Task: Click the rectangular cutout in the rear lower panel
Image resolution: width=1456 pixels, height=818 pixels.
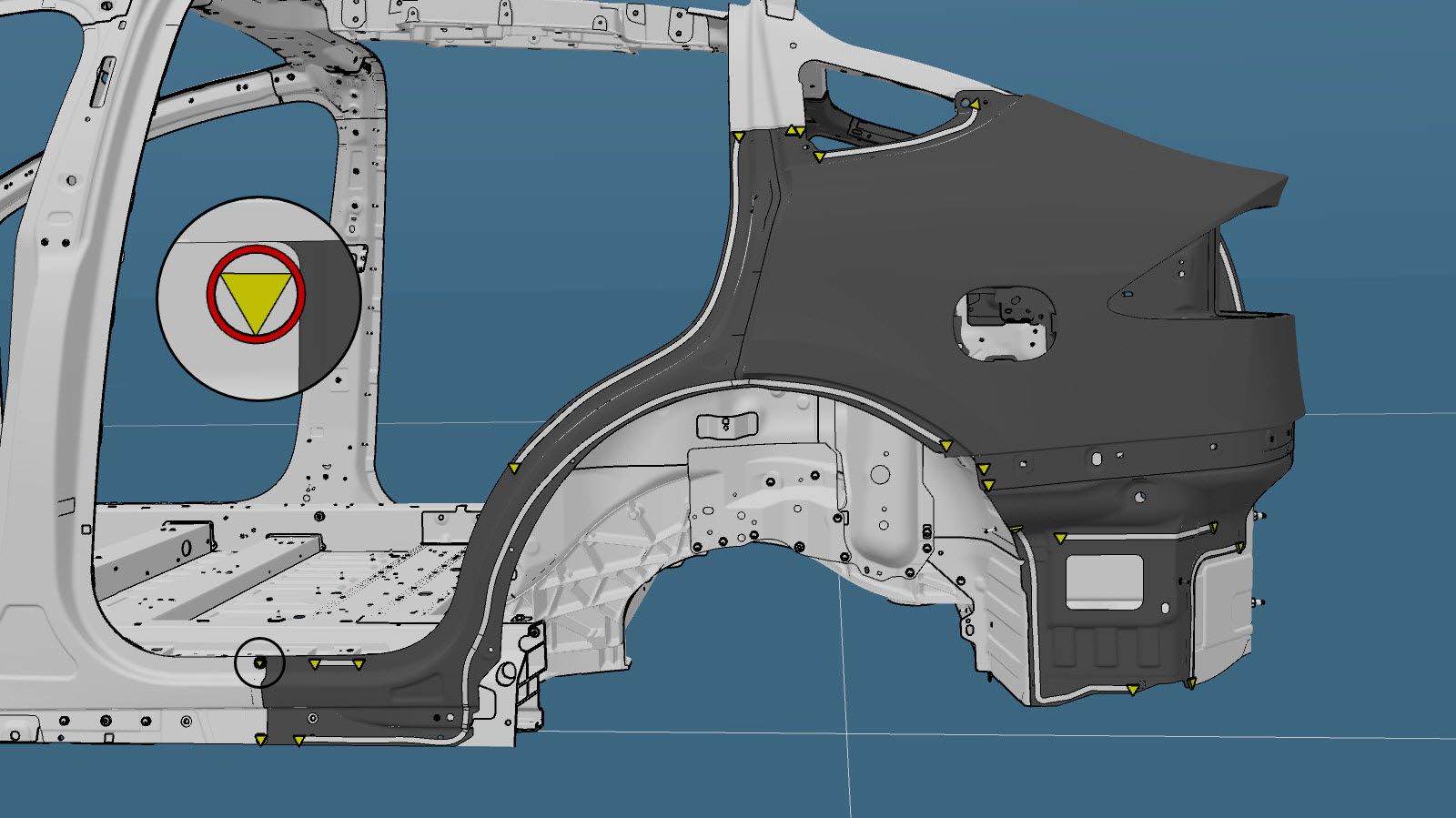Action: pos(1104,581)
